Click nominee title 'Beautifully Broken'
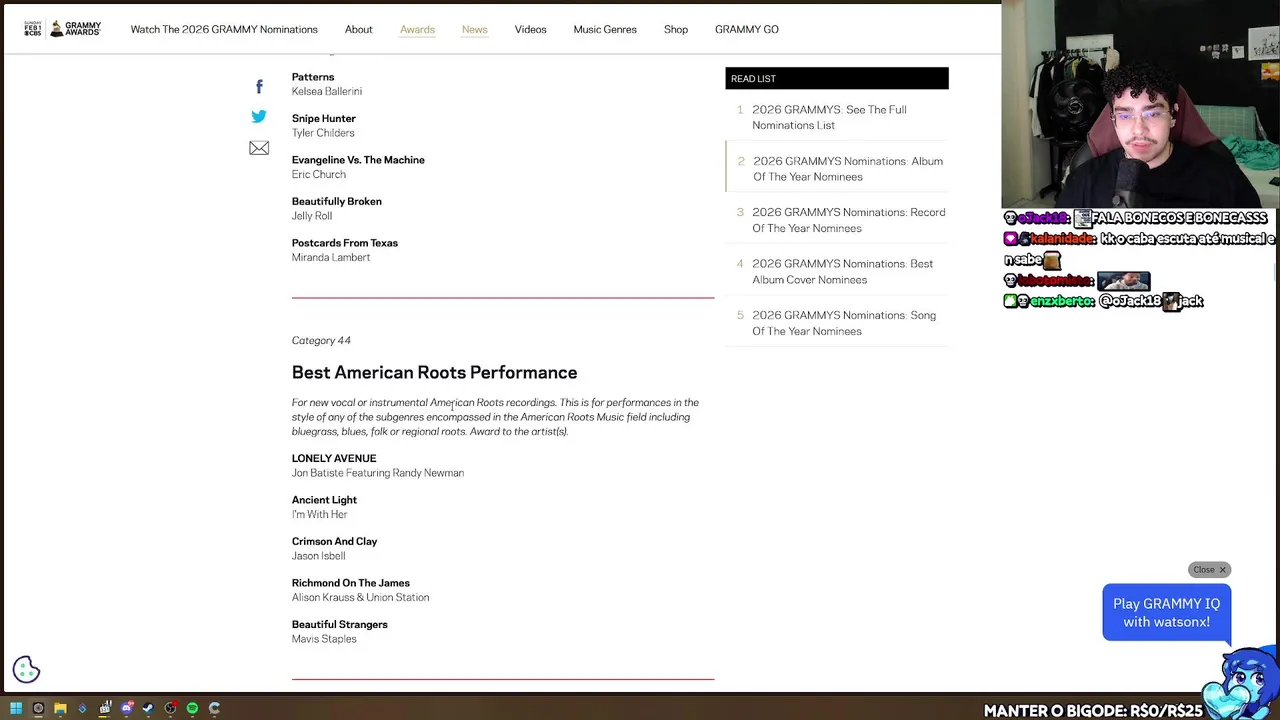The width and height of the screenshot is (1280, 720). pos(336,201)
